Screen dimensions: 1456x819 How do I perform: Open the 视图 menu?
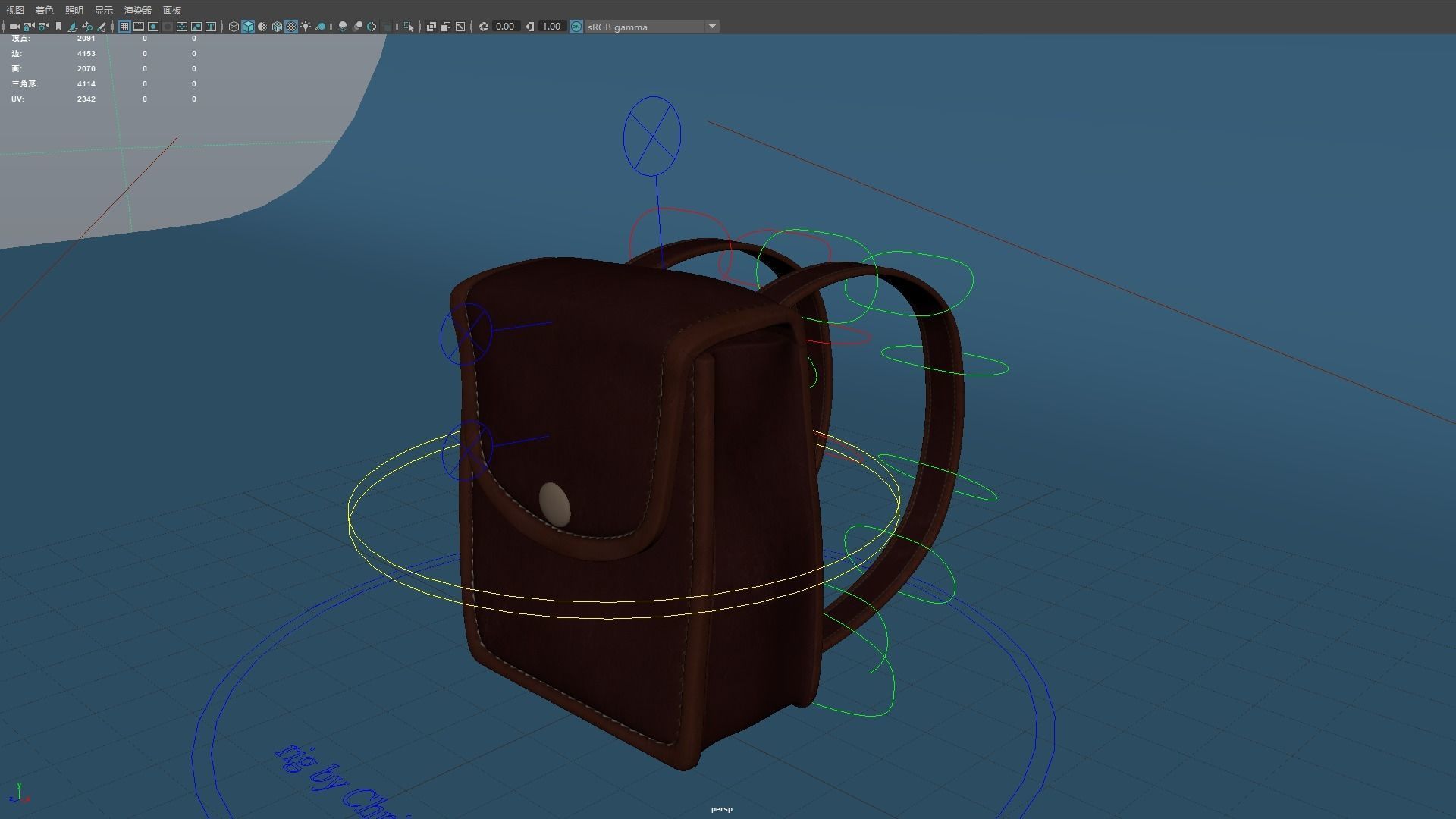tap(14, 10)
